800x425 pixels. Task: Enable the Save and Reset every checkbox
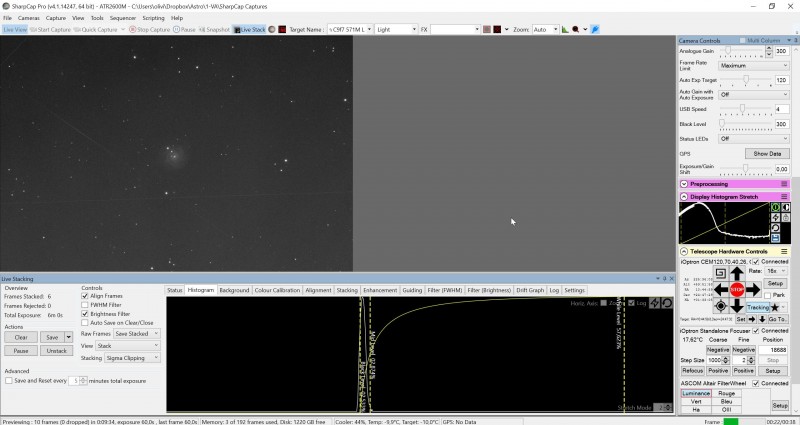(x=9, y=381)
